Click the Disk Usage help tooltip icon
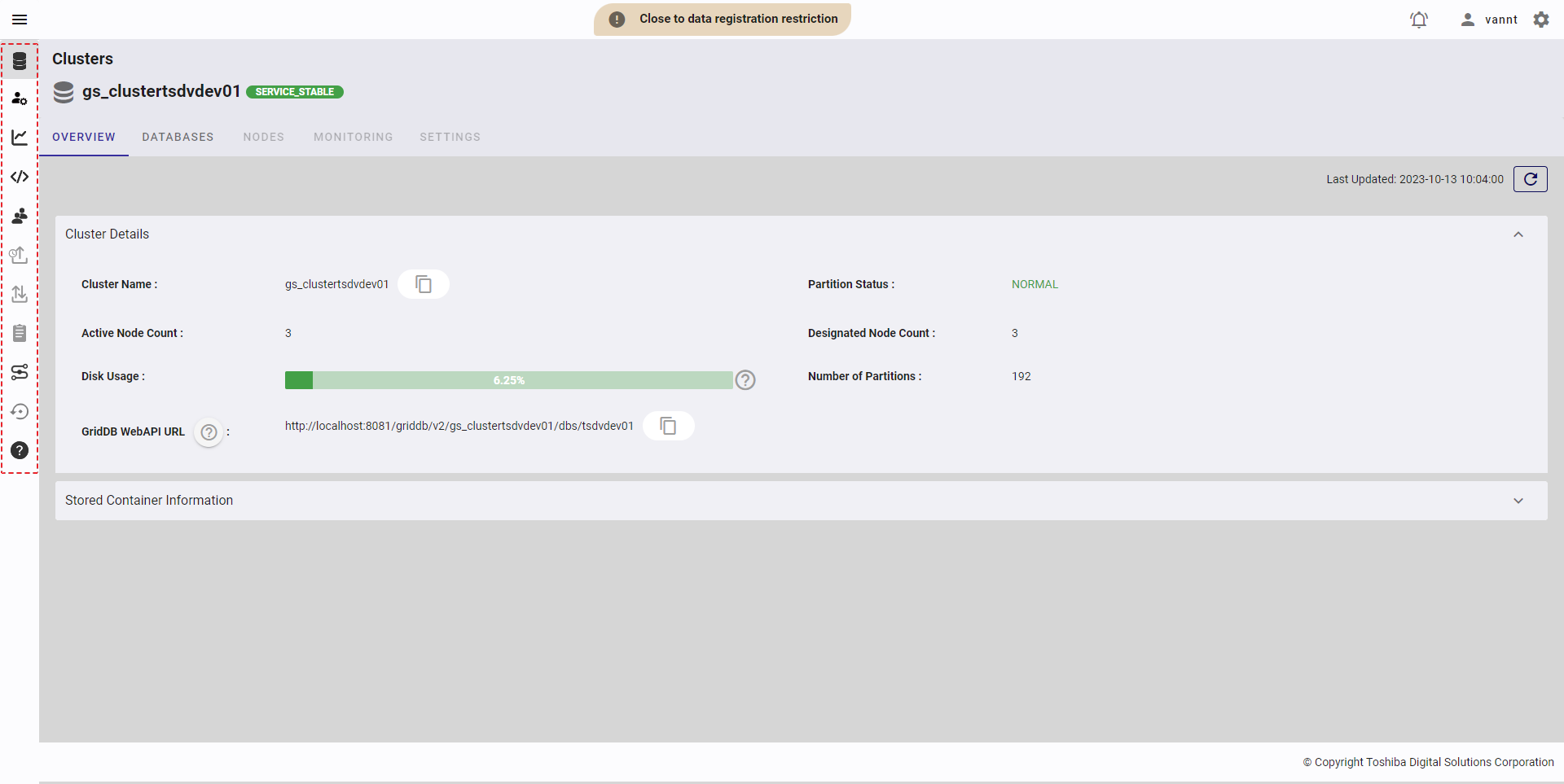 [x=745, y=379]
